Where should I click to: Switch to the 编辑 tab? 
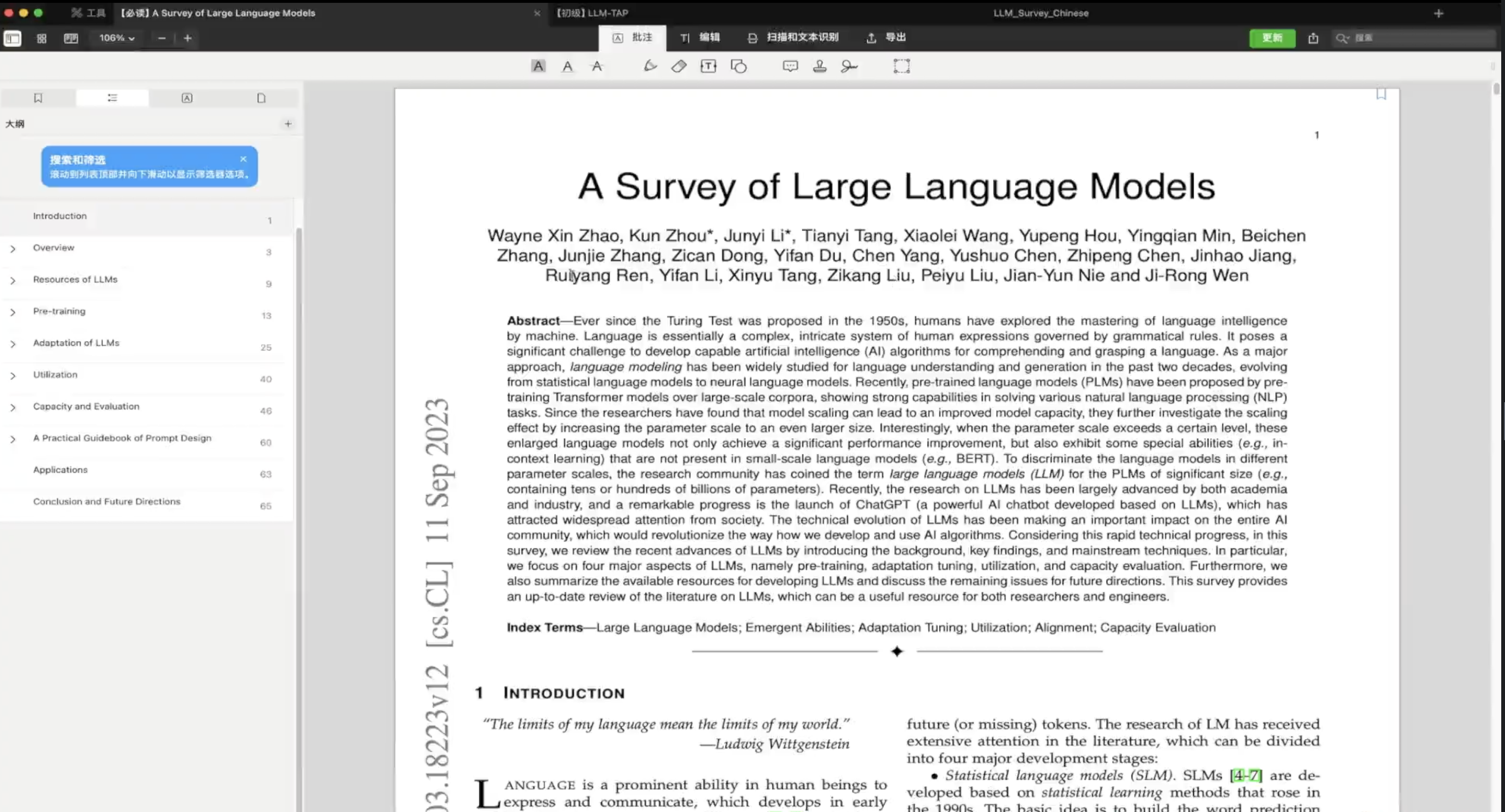pyautogui.click(x=700, y=37)
